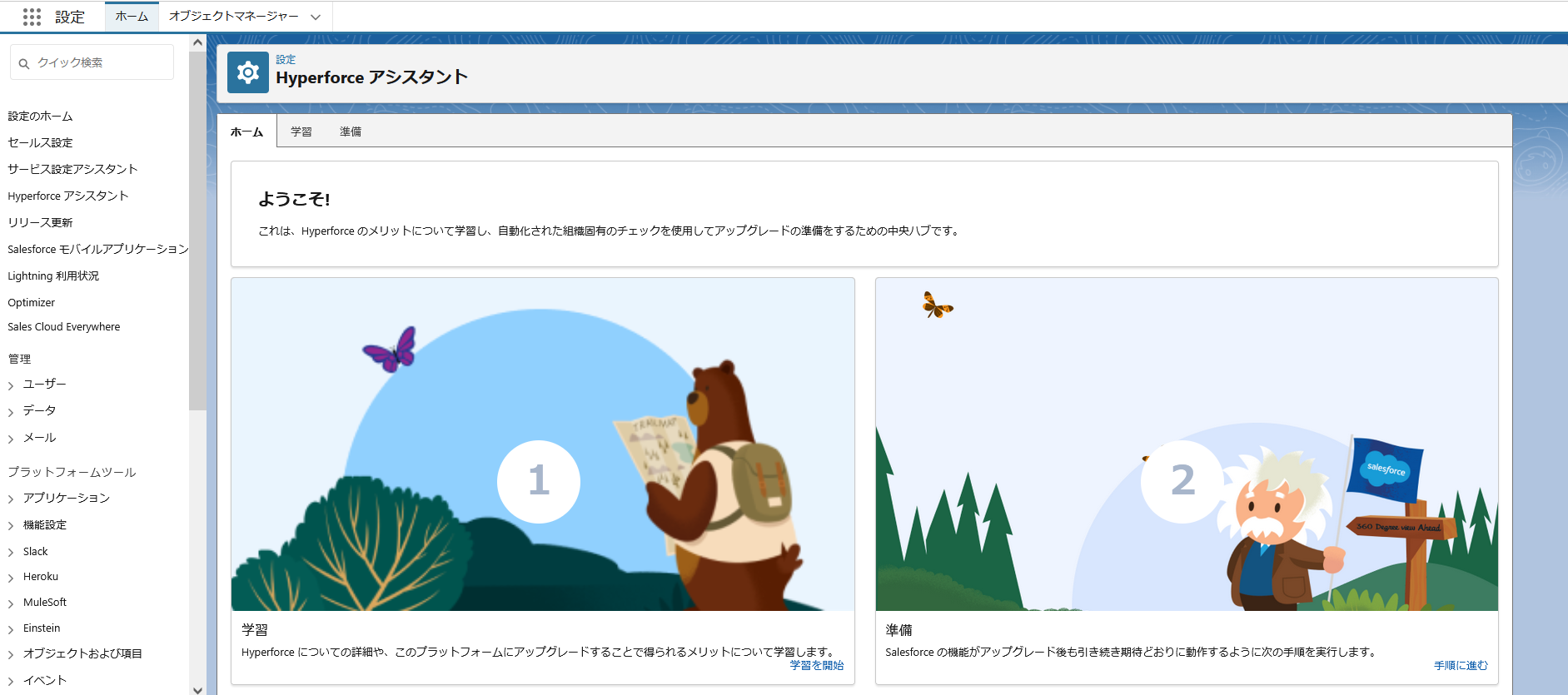This screenshot has height=695, width=1568.
Task: Select the データ label in the tree
Action: tap(40, 410)
